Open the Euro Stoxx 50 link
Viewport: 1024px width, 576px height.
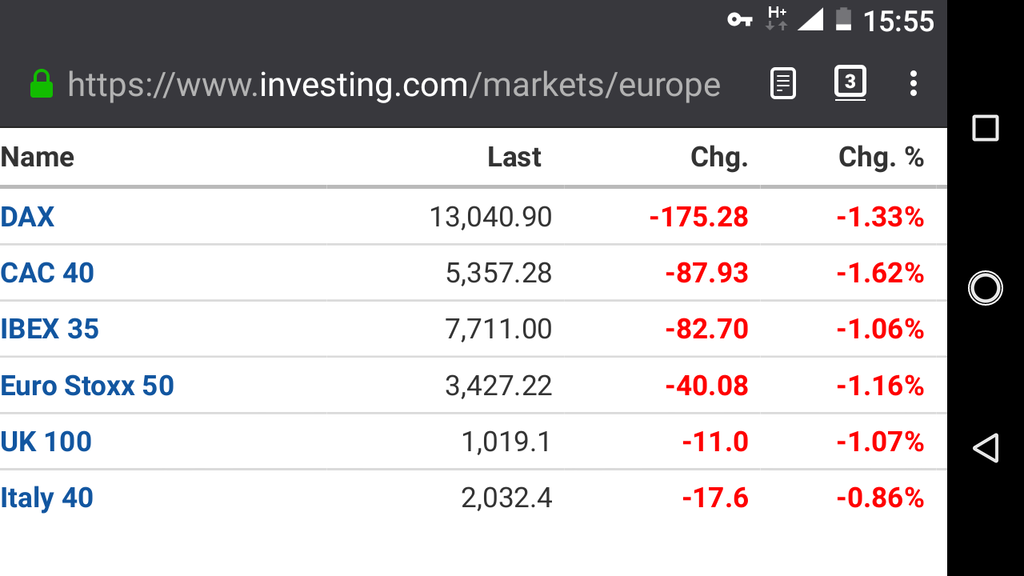click(88, 385)
